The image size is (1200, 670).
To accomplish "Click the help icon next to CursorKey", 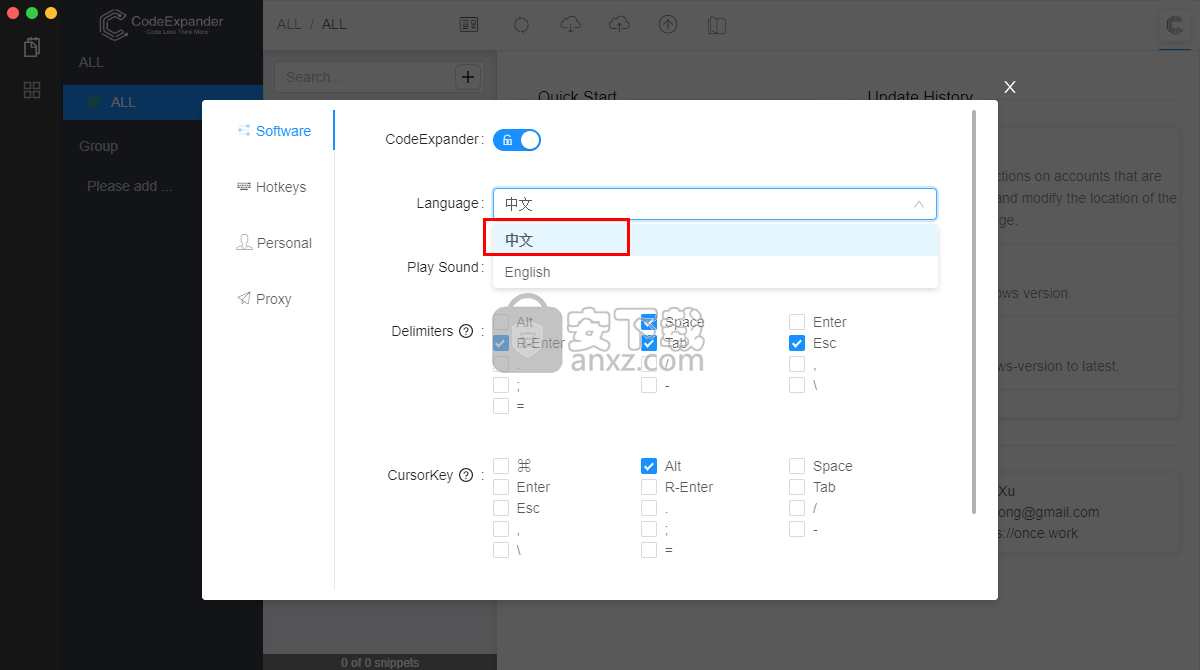I will [x=466, y=476].
